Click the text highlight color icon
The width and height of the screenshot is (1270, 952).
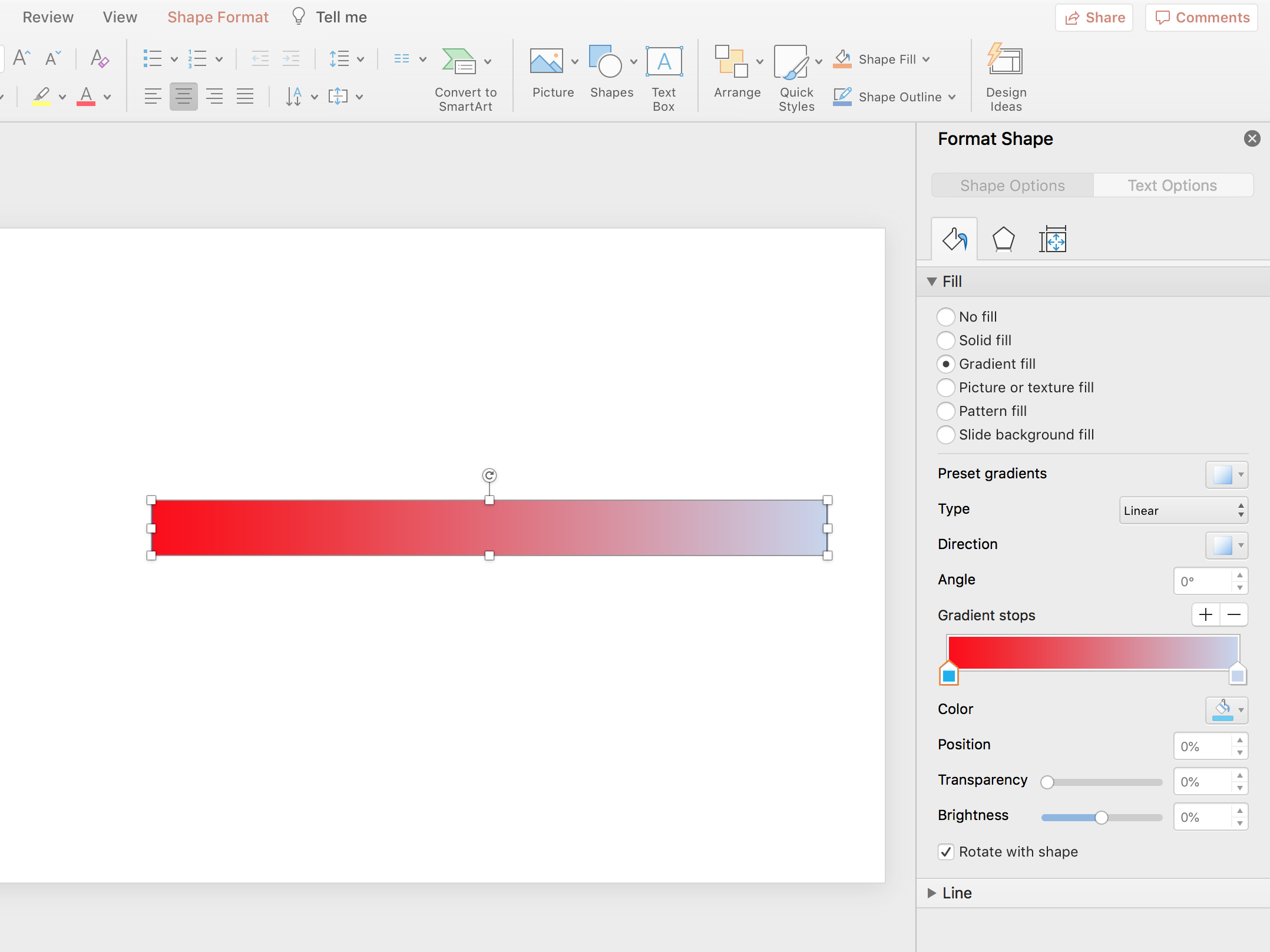click(41, 96)
